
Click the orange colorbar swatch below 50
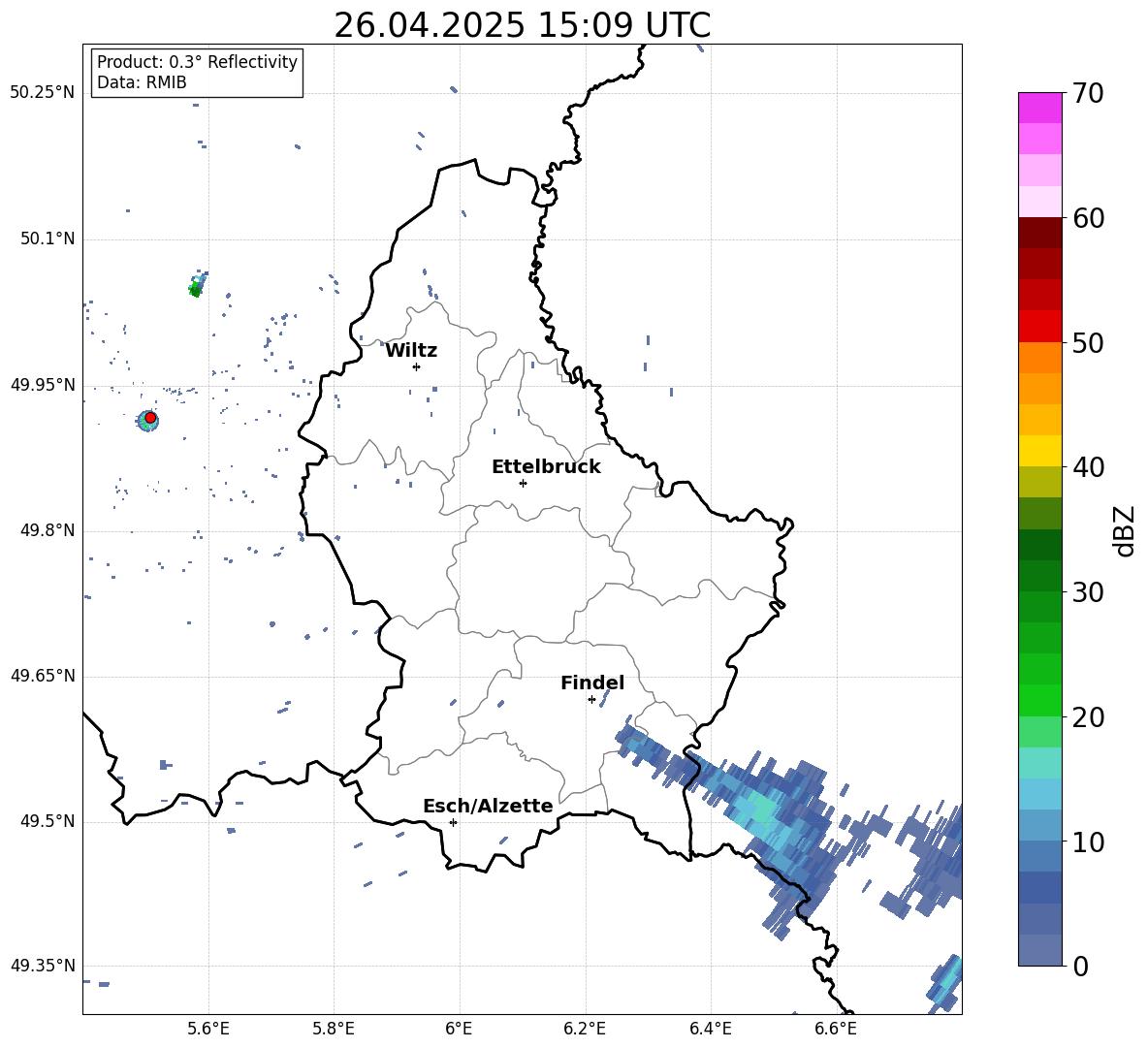coord(1040,358)
